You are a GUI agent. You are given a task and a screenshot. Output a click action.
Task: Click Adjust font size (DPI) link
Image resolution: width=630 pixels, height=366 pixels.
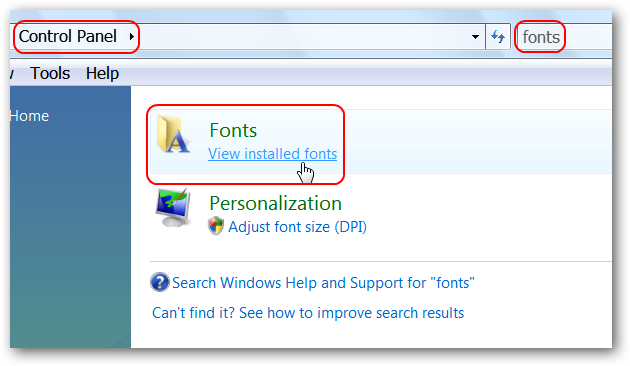297,227
